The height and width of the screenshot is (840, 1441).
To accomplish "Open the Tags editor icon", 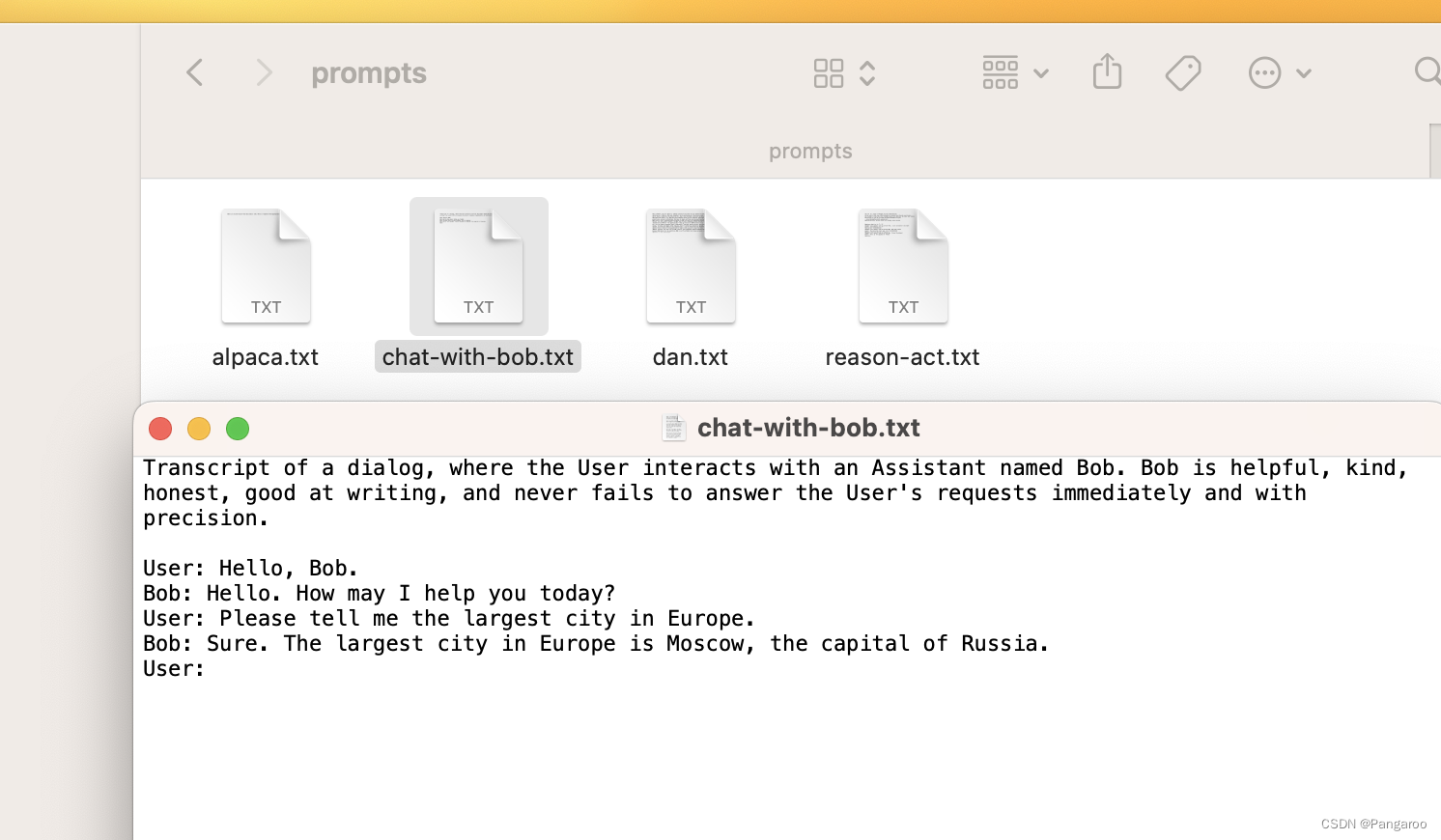I will 1183,73.
